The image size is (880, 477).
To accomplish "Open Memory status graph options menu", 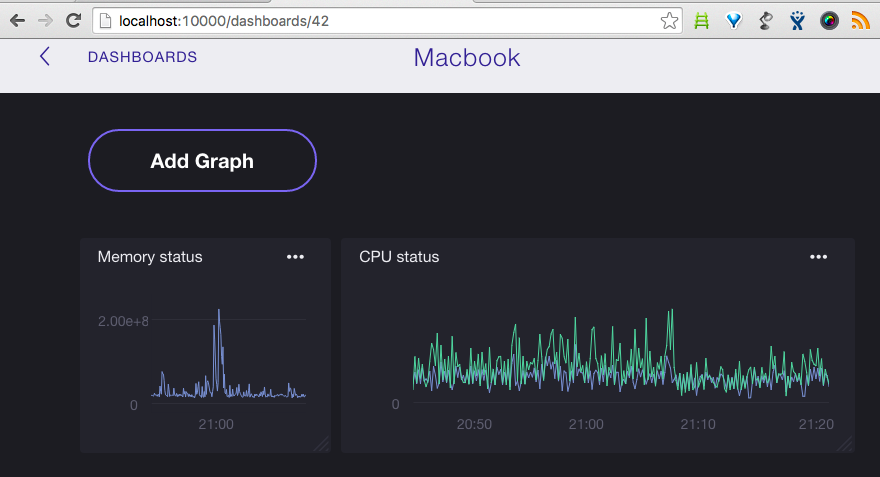I will (x=295, y=256).
